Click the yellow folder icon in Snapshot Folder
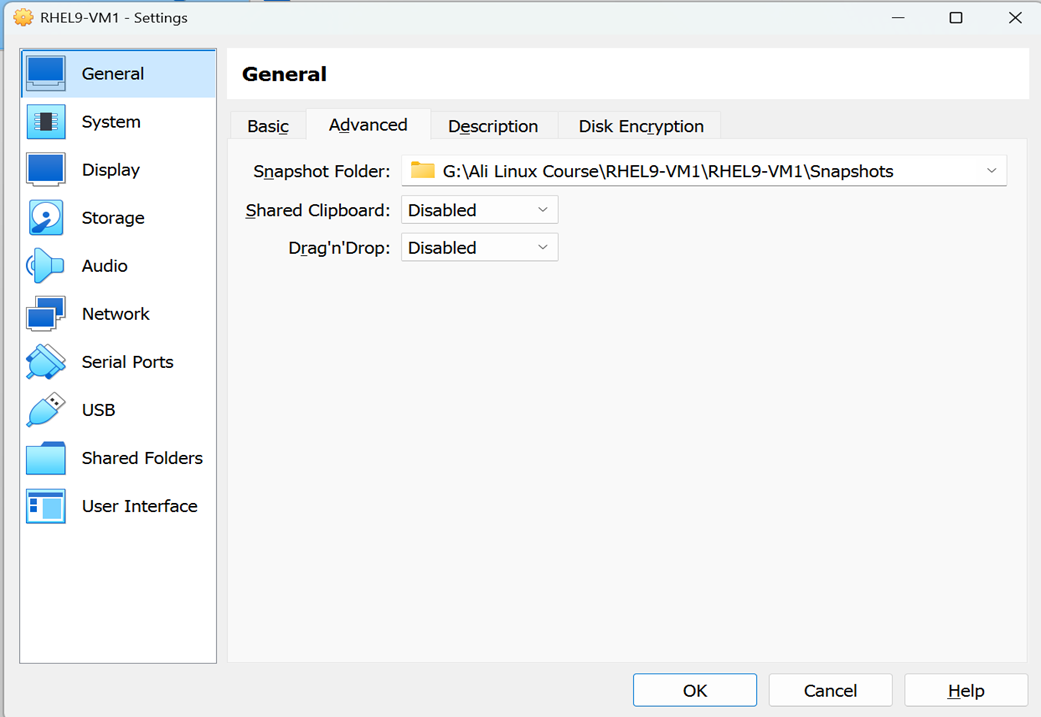1041x717 pixels. pyautogui.click(x=422, y=170)
